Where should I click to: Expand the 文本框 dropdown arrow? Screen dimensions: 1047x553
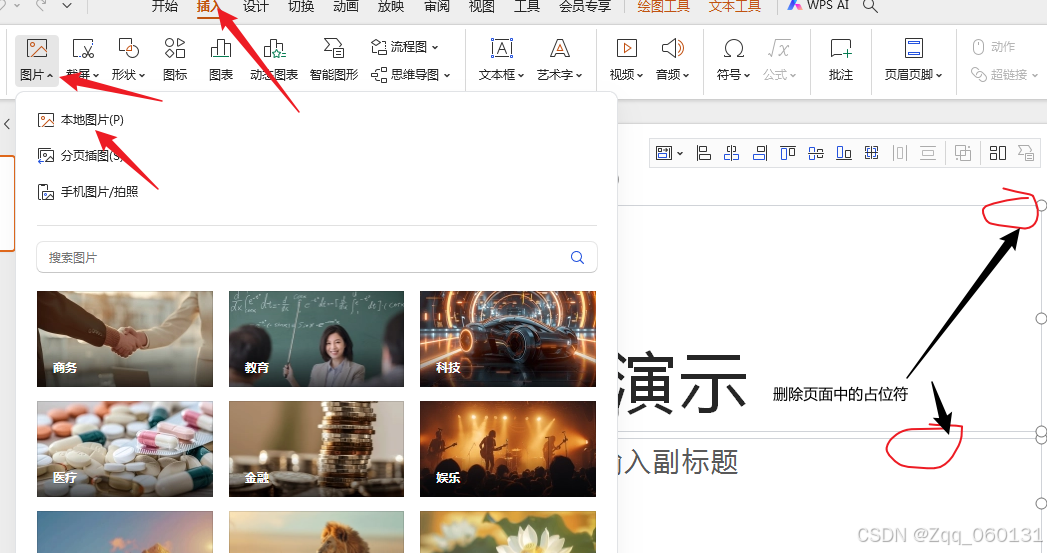(521, 75)
